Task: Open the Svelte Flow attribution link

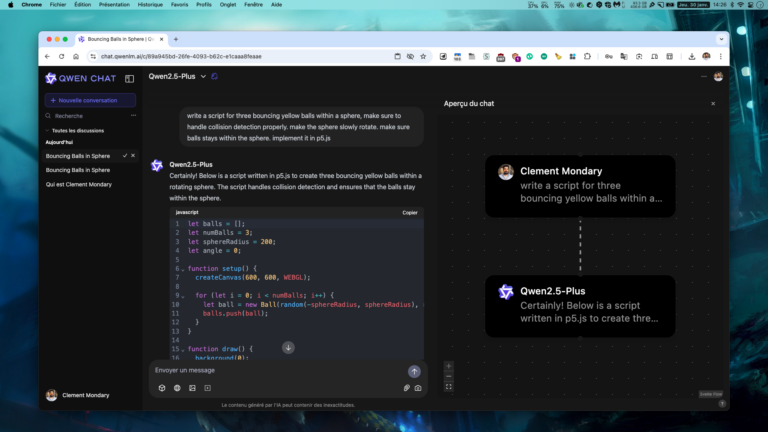Action: pos(711,394)
